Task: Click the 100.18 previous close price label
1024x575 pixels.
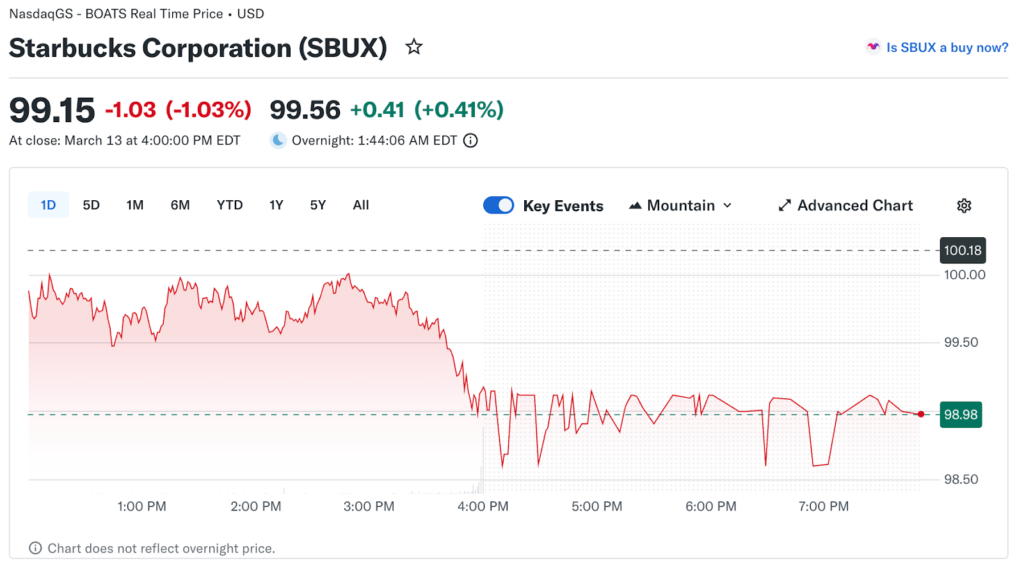Action: pos(963,250)
